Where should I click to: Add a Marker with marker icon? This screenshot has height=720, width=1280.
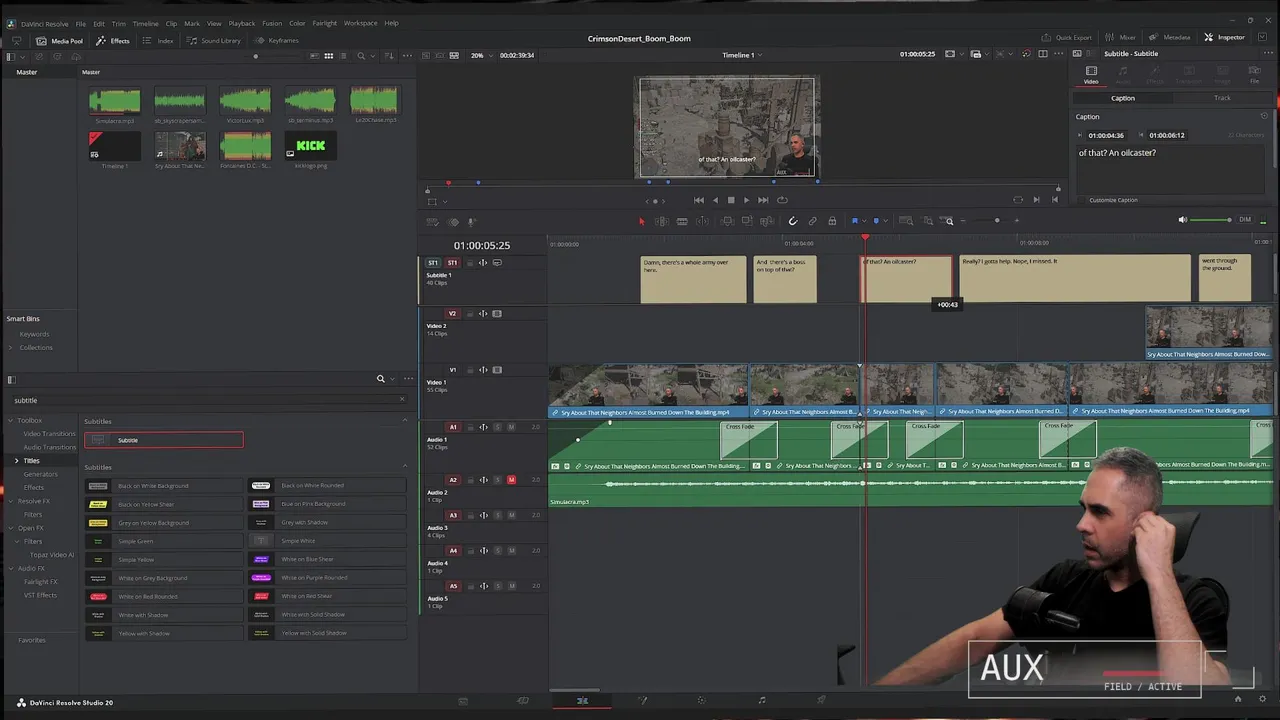[x=875, y=221]
